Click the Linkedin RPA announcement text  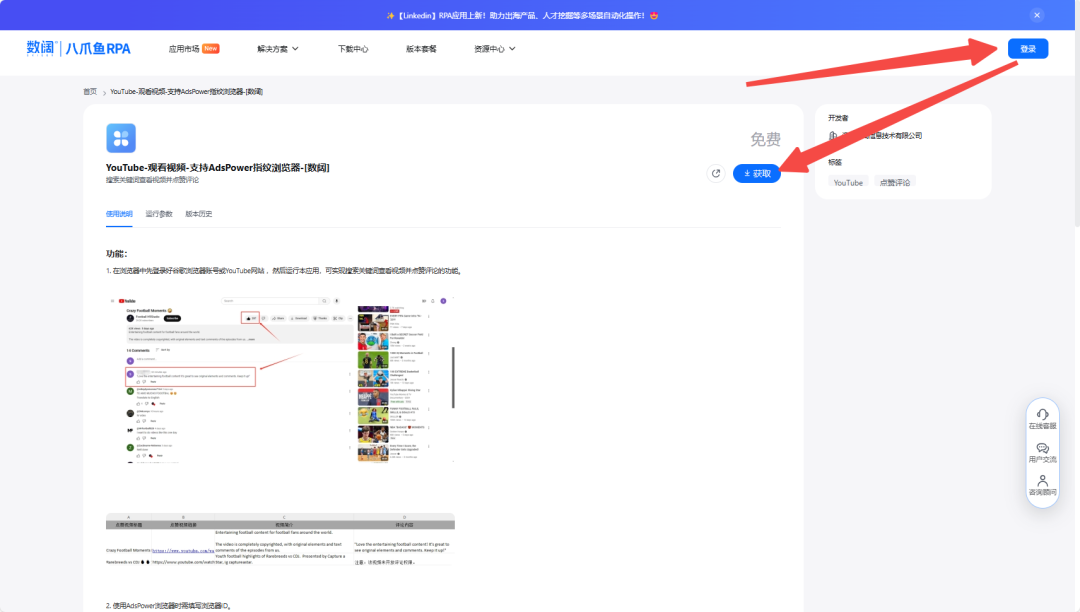[522, 15]
